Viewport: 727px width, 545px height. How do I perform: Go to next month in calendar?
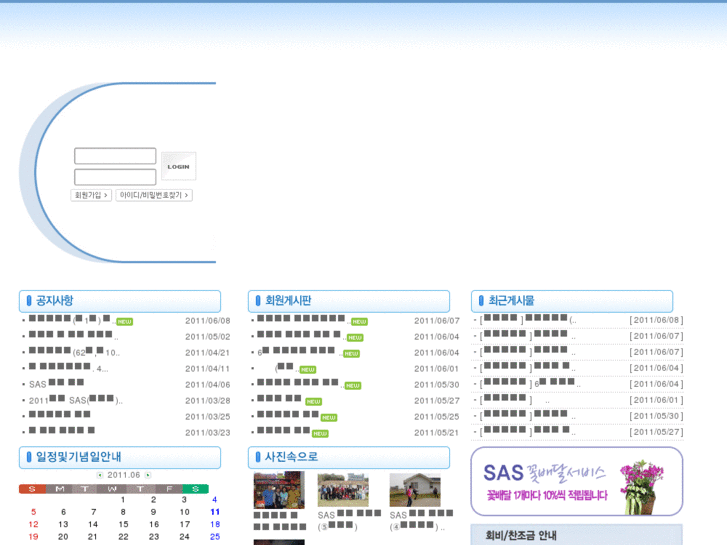click(148, 475)
